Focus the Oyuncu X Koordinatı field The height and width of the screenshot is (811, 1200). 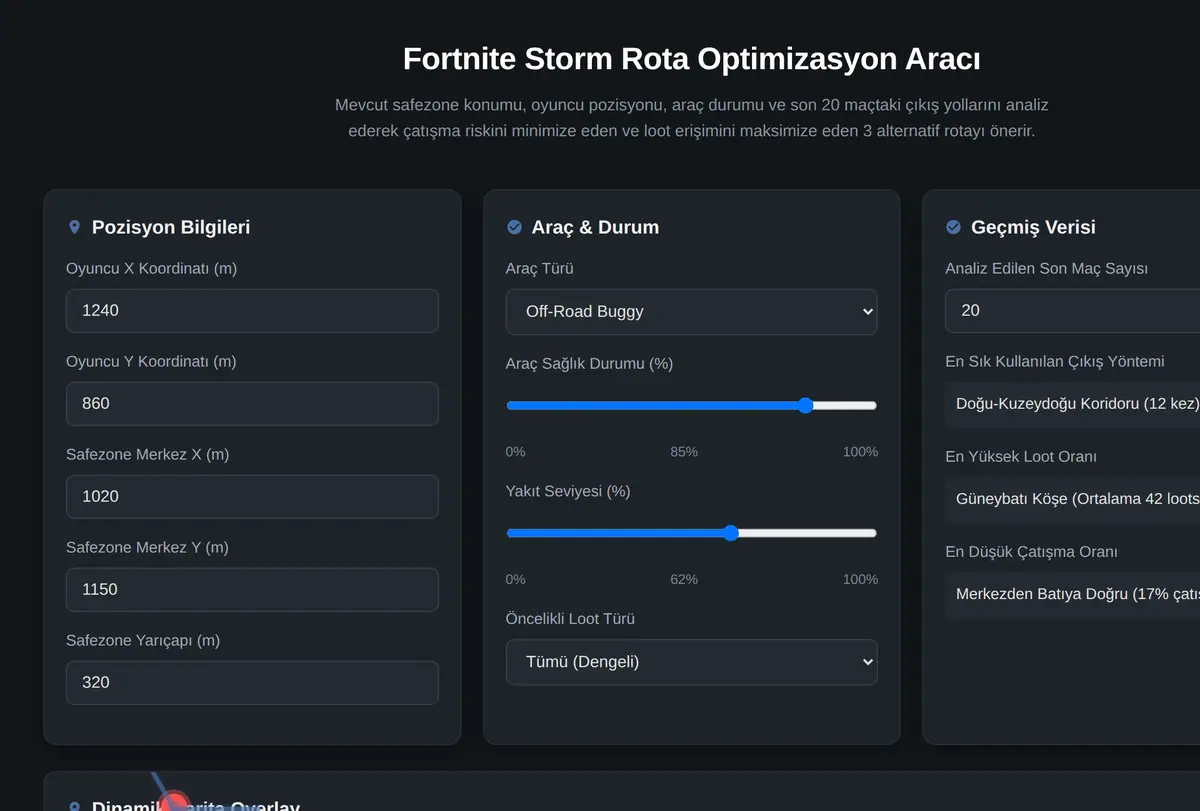pos(252,311)
